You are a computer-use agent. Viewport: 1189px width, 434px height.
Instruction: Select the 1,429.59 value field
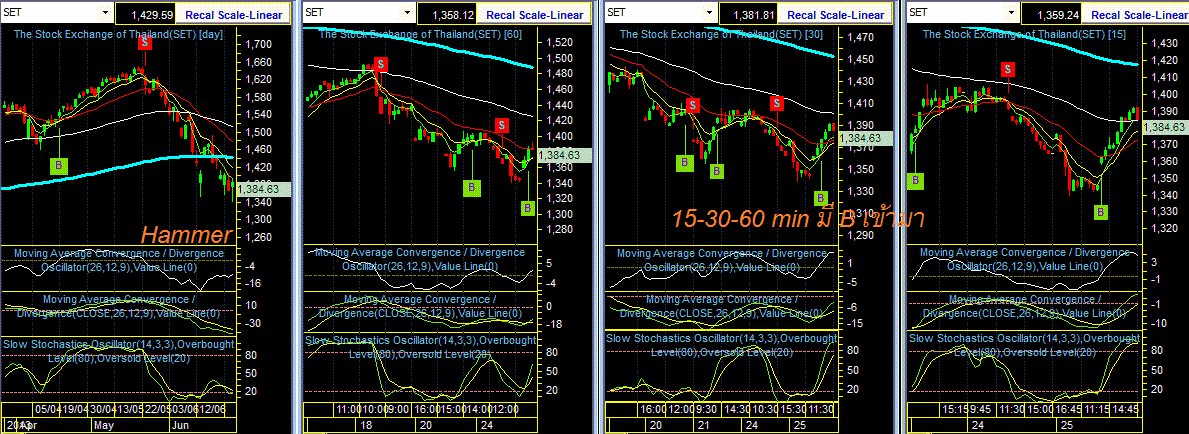[x=147, y=14]
